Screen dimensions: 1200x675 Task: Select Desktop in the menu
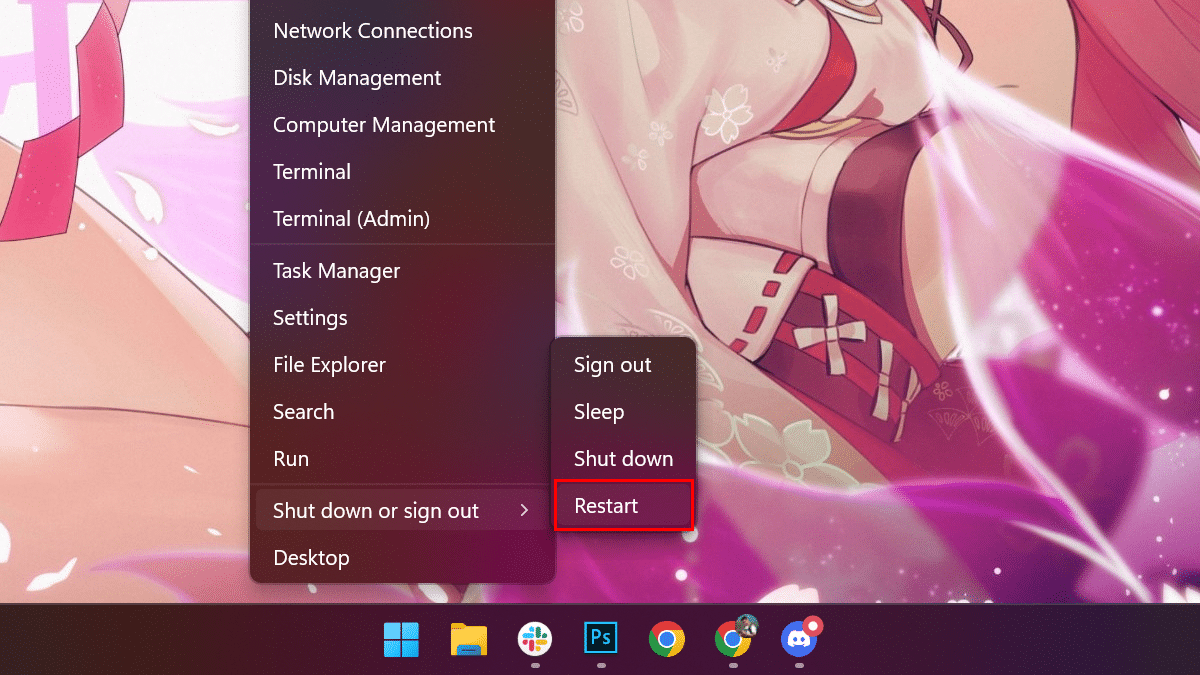(402, 558)
